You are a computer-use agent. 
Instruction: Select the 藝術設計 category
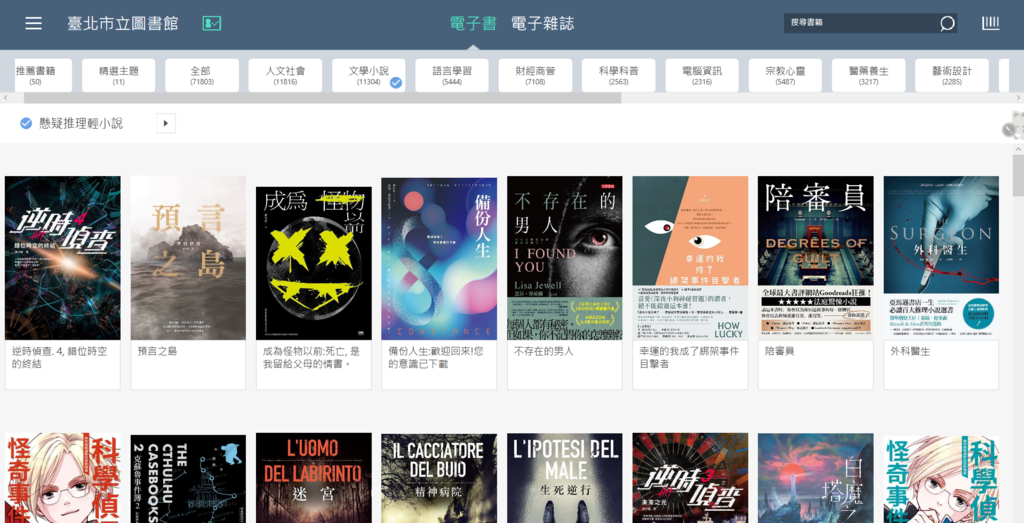(x=952, y=75)
